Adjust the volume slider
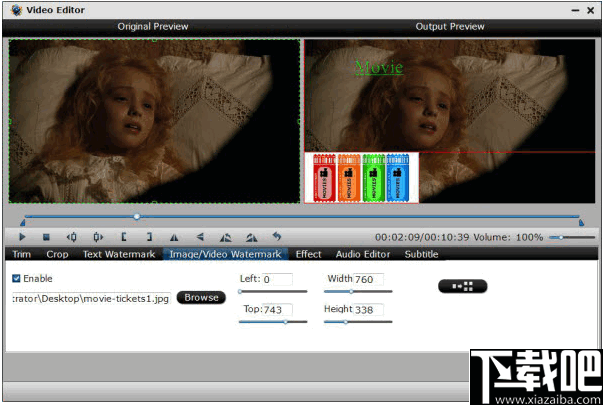The height and width of the screenshot is (405, 605). click(x=572, y=237)
